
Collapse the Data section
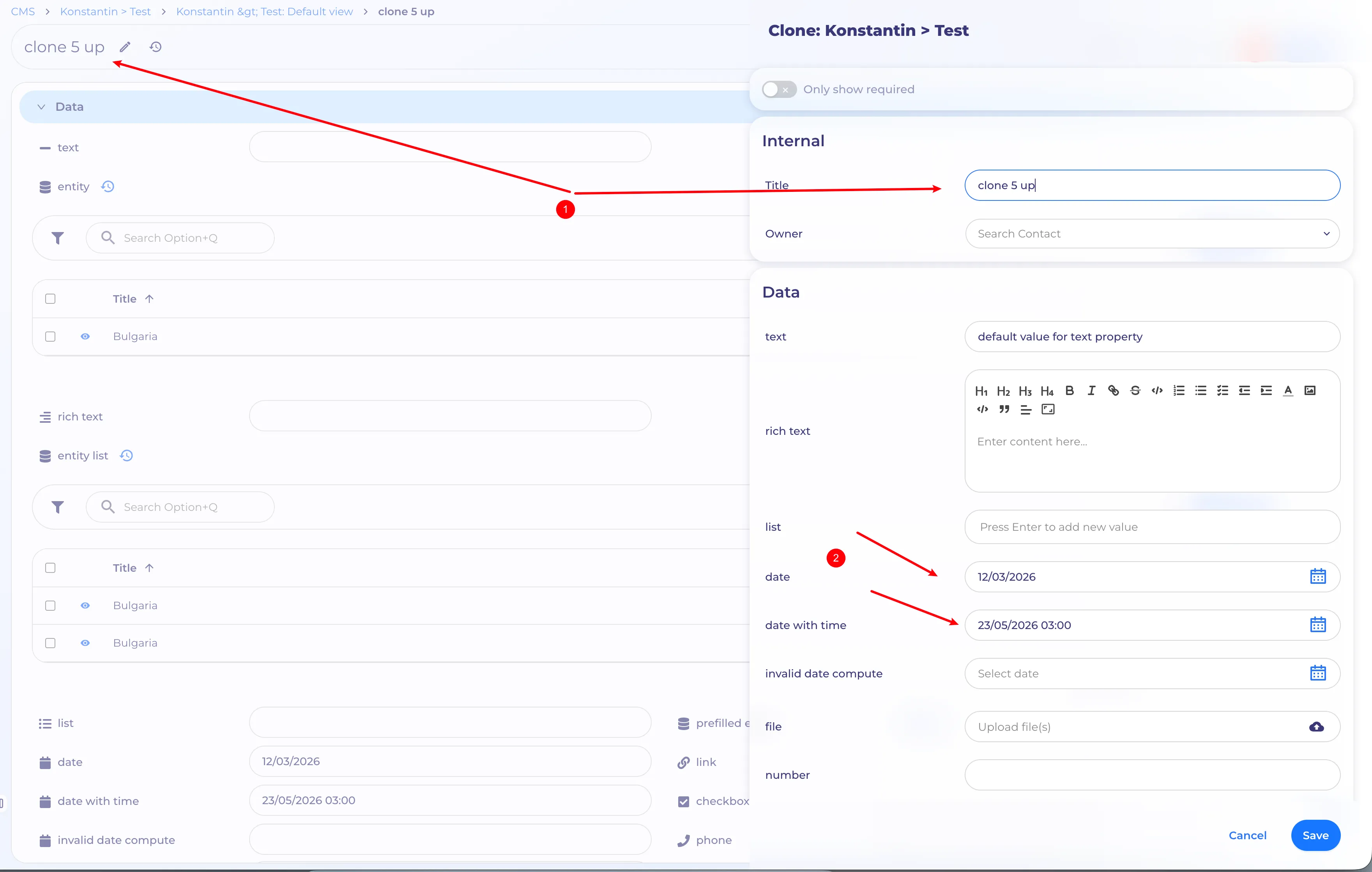(x=42, y=106)
